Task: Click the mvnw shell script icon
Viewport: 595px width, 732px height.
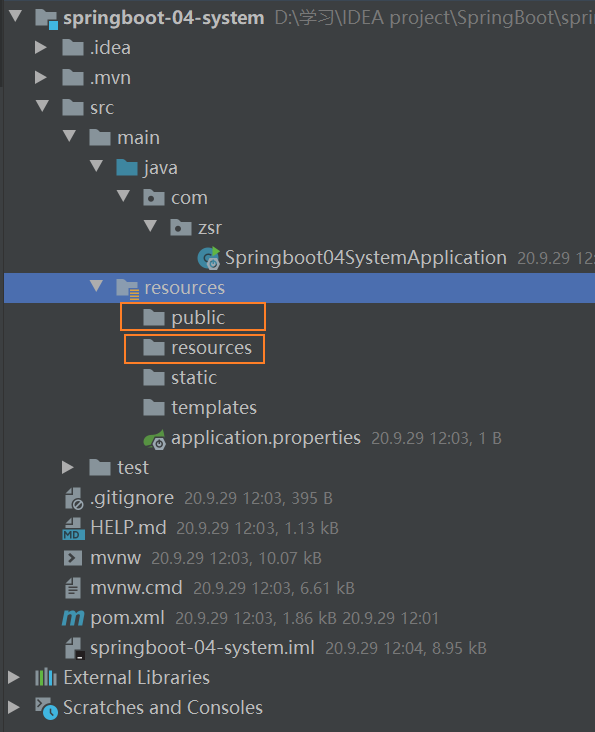Action: (73, 557)
